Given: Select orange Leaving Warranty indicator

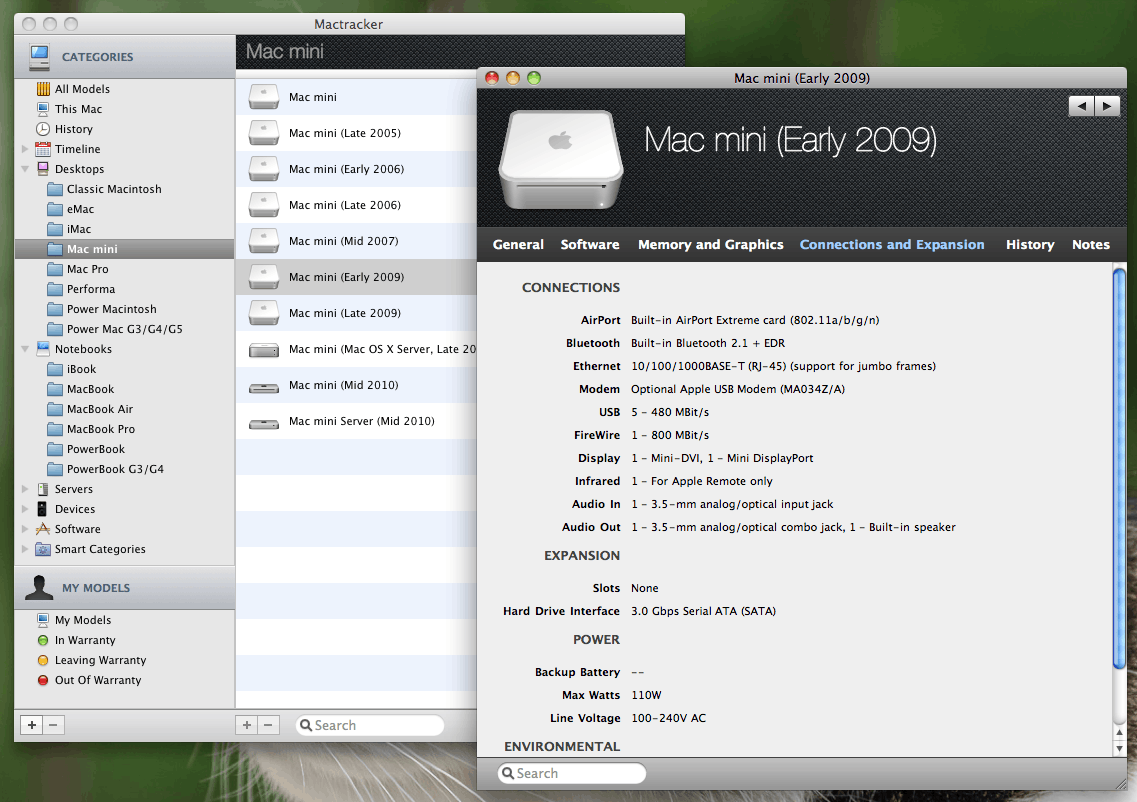Looking at the screenshot, I should (x=43, y=660).
